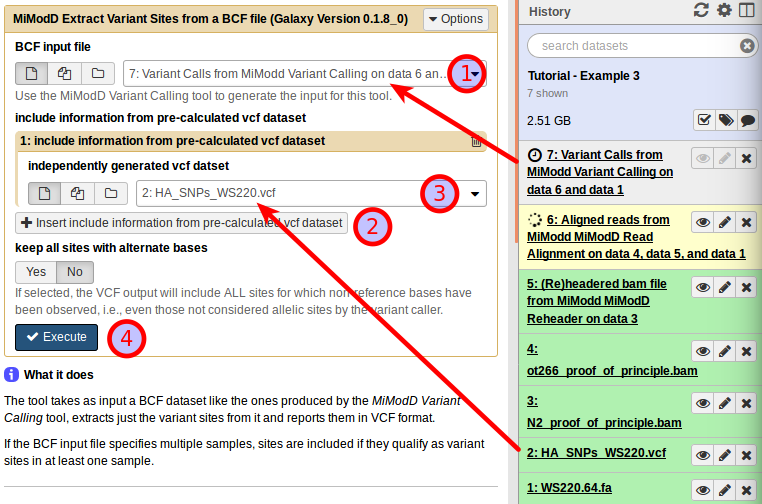The width and height of the screenshot is (762, 504).
Task: Set keep all sites to No
Action: [75, 272]
